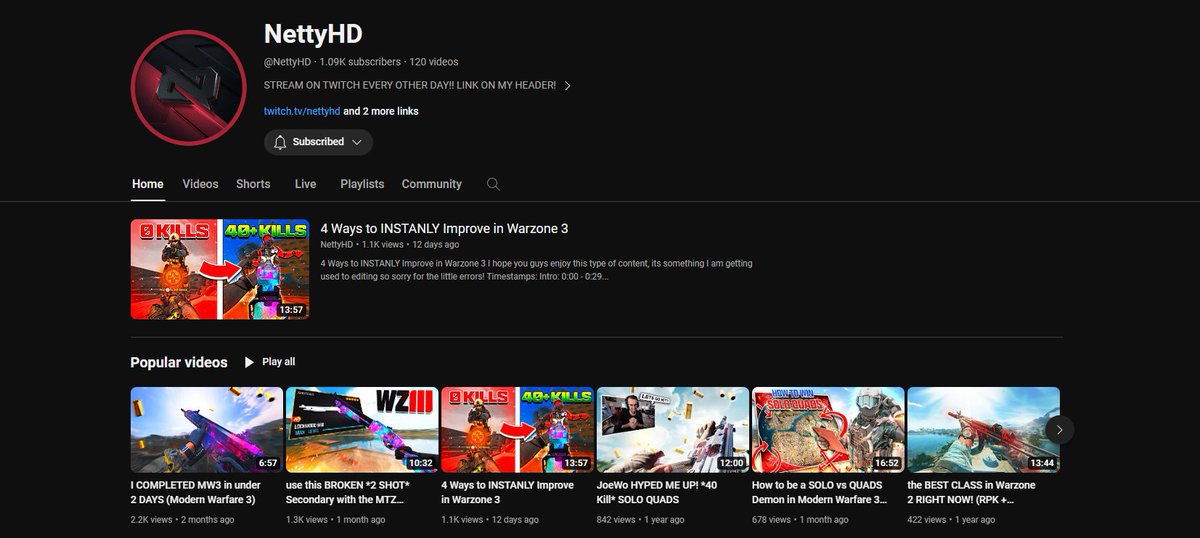Click the channel description 'STREAM ON TWITCH EVERY OTHER DAY!!'
This screenshot has height=538, width=1200.
pos(410,86)
